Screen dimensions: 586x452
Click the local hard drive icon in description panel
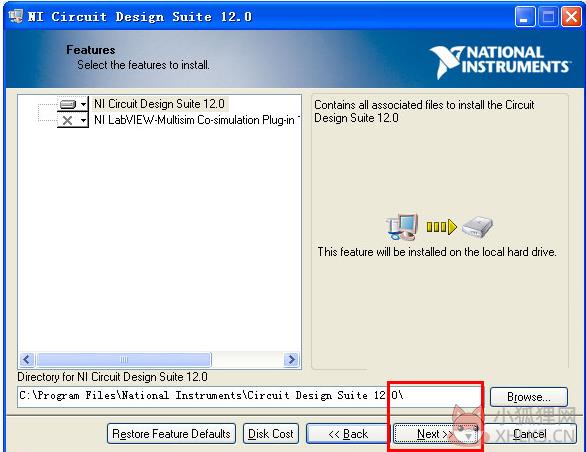[x=478, y=227]
